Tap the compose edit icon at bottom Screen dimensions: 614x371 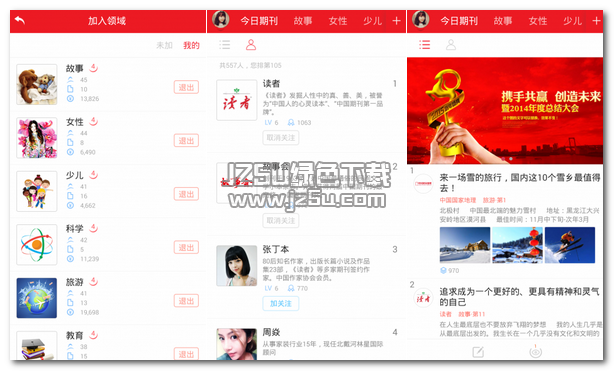point(478,352)
